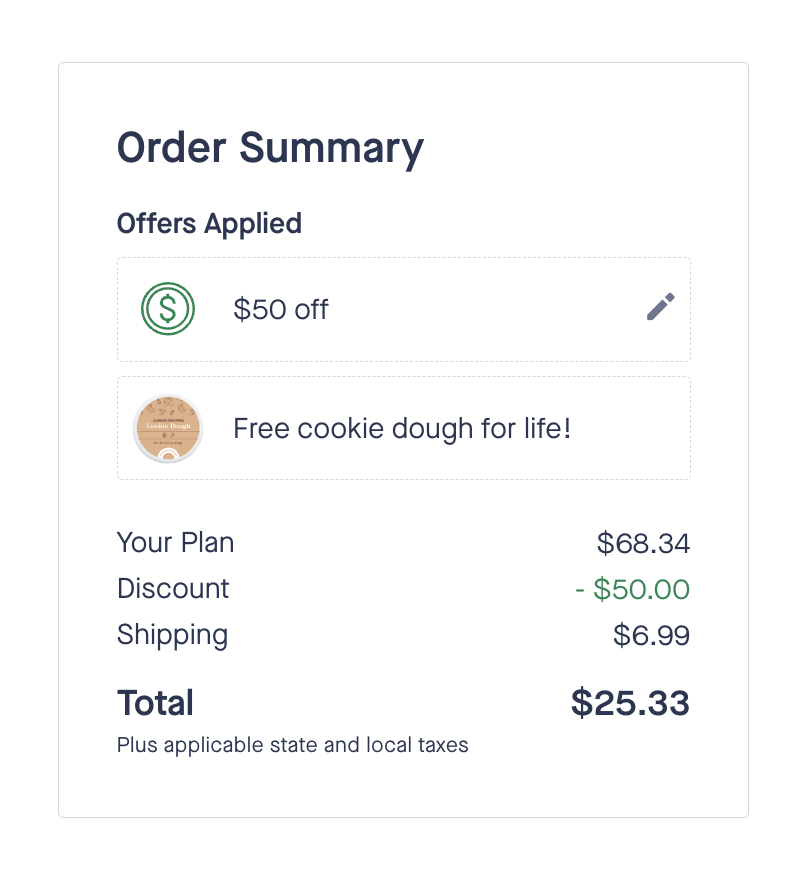The height and width of the screenshot is (884, 806).
Task: Click the green -$50.00 discount amount
Action: coord(632,589)
